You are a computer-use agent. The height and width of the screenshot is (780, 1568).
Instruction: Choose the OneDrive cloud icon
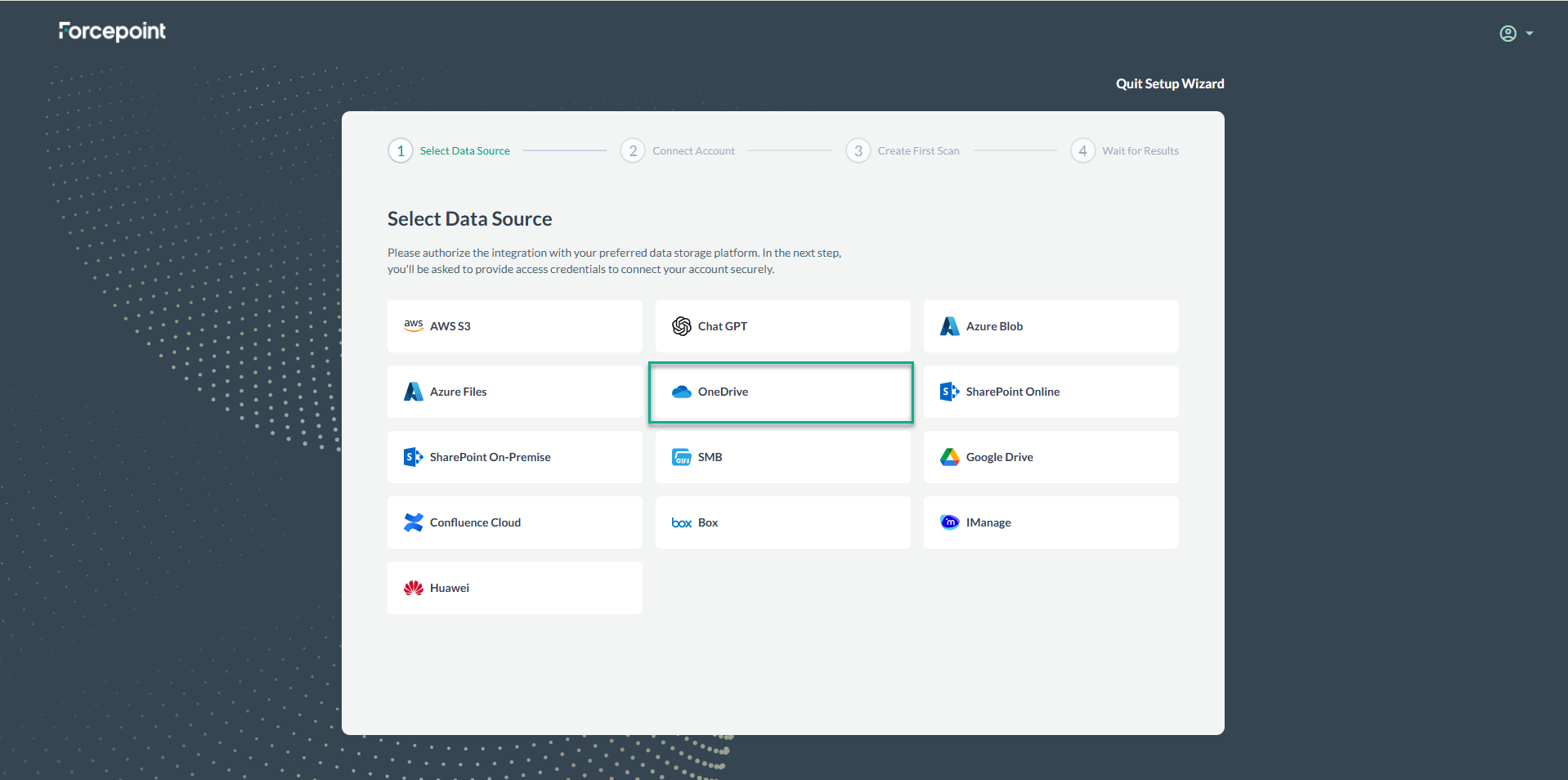click(x=681, y=392)
